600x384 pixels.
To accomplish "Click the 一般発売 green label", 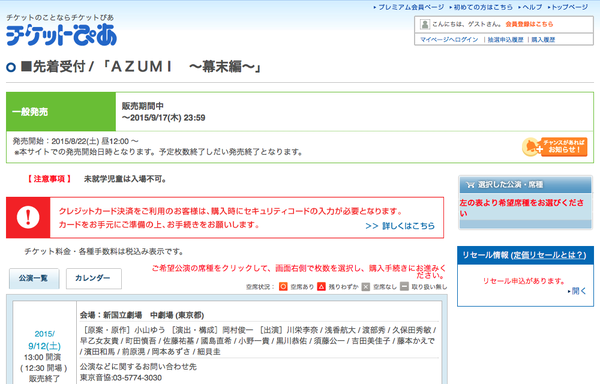I will pos(61,112).
